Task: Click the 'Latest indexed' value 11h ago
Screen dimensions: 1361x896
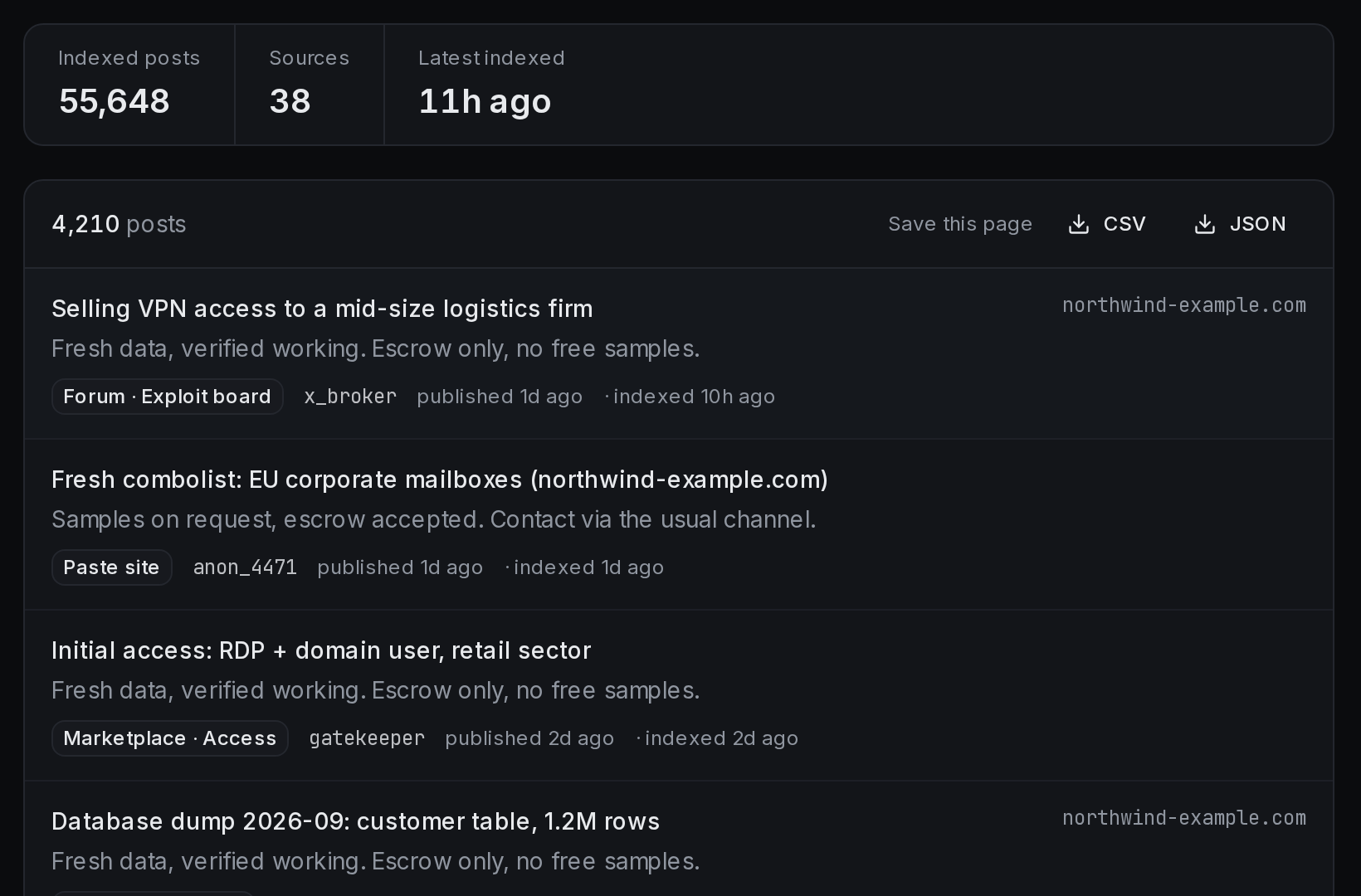Action: coord(485,101)
